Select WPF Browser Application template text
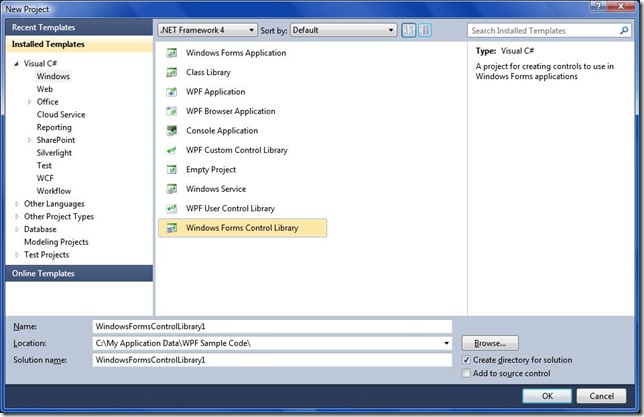The width and height of the screenshot is (644, 417). tap(230, 111)
